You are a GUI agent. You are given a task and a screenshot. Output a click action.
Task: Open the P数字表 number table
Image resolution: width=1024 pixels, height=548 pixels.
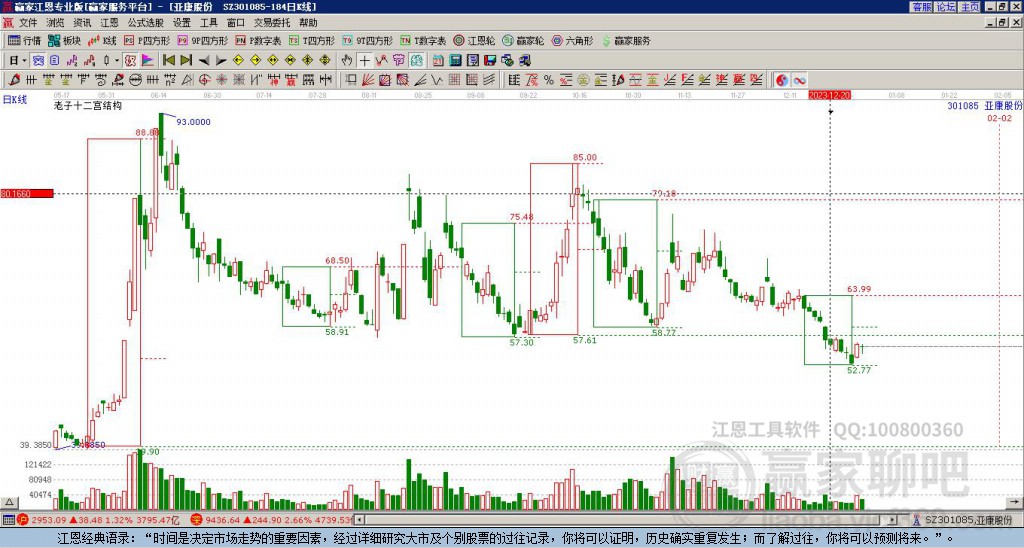point(258,40)
